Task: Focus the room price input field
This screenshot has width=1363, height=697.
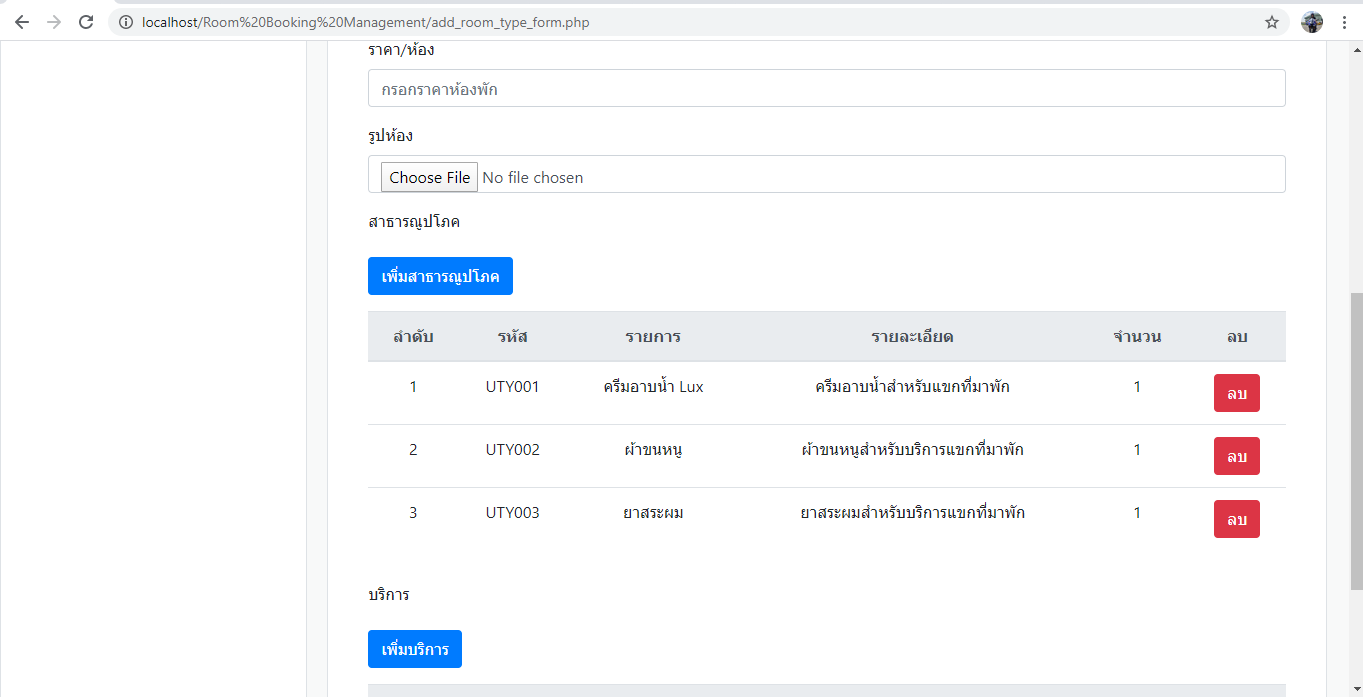Action: pyautogui.click(x=826, y=89)
